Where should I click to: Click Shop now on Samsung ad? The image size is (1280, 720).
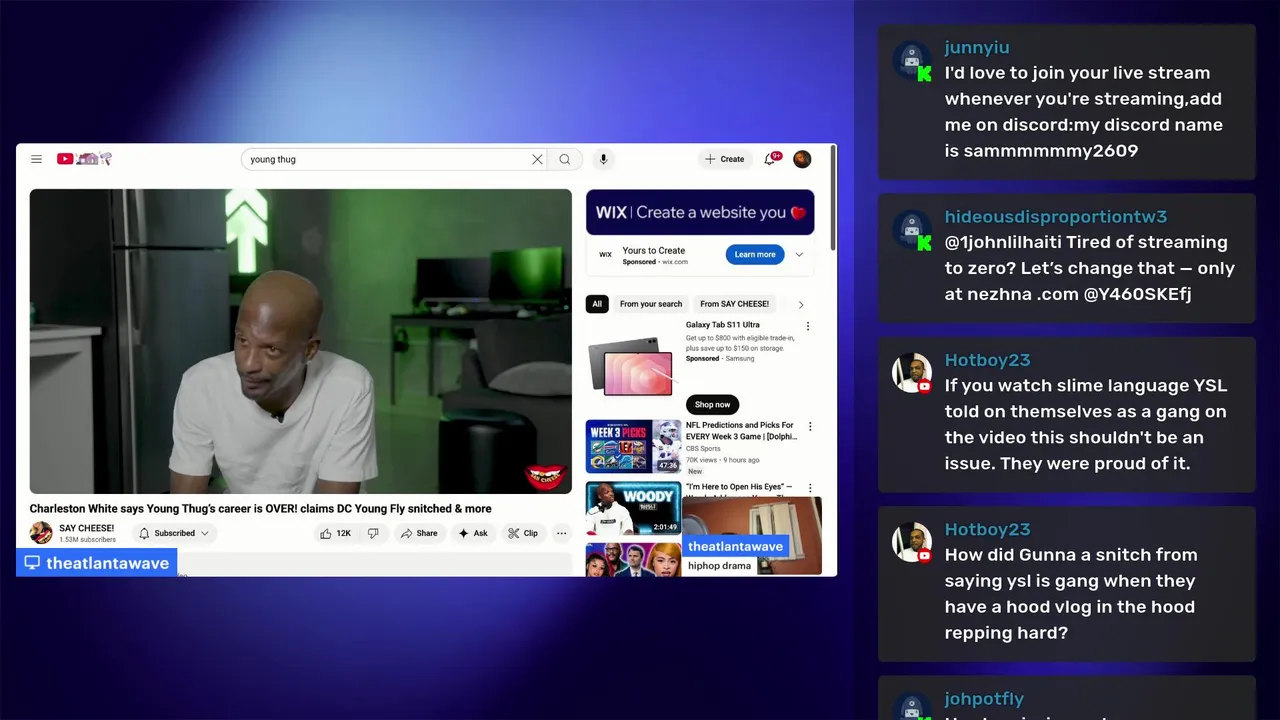pos(713,404)
